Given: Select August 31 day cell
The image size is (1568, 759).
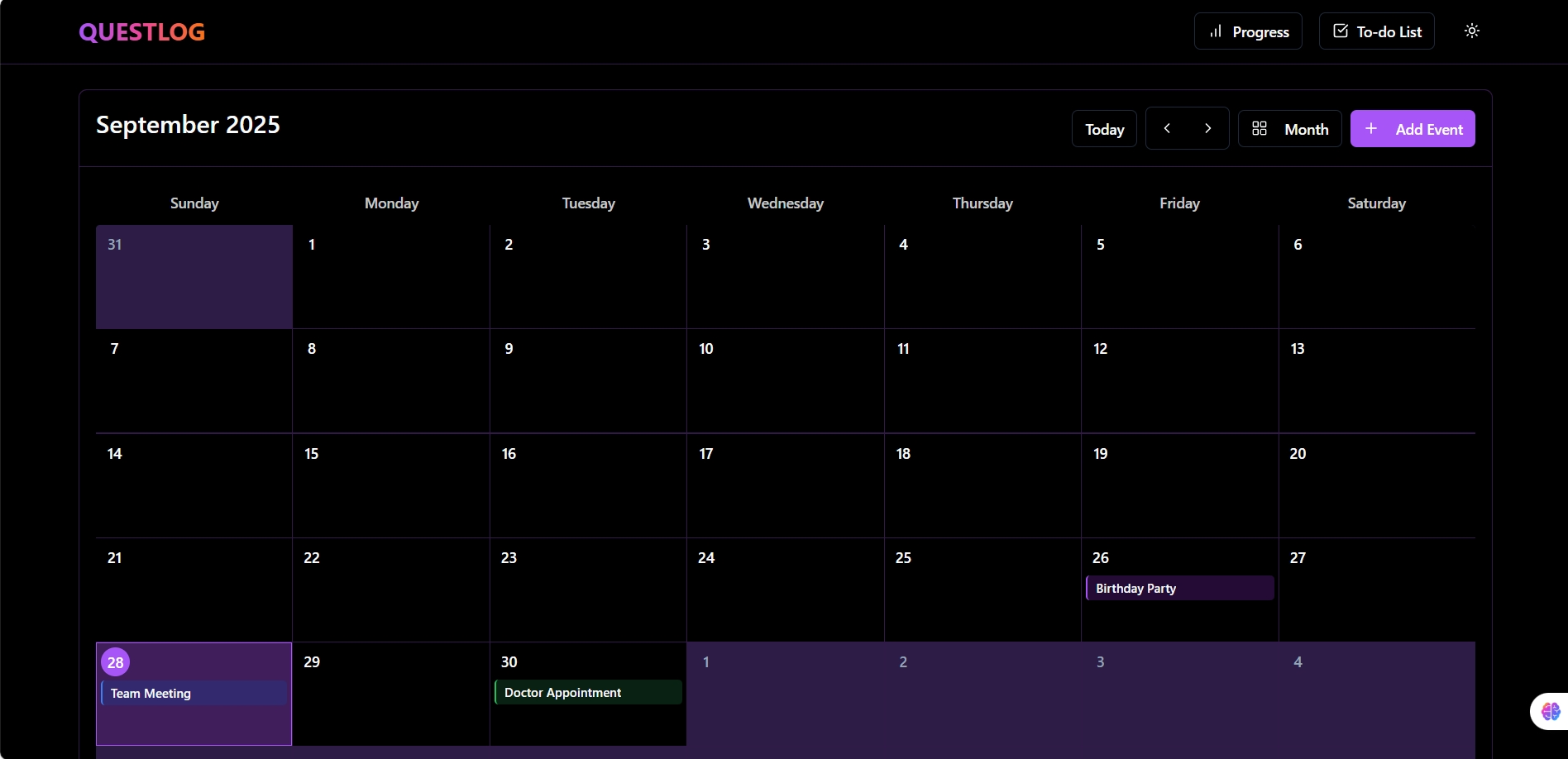Looking at the screenshot, I should click(x=194, y=277).
